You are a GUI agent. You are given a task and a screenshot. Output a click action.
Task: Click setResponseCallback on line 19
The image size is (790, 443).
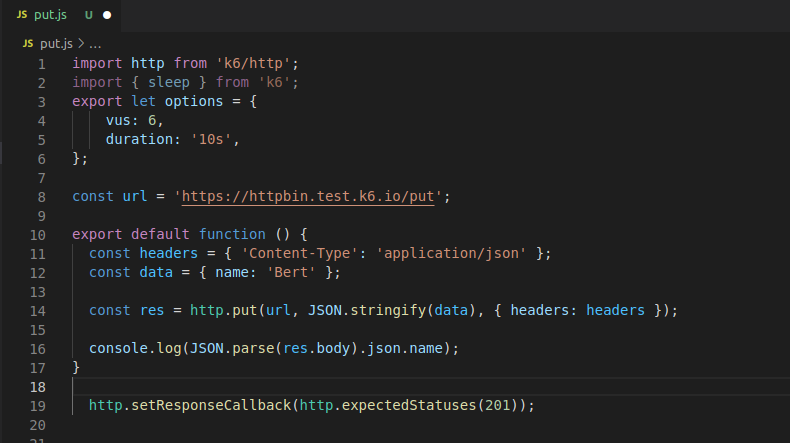tap(211, 405)
